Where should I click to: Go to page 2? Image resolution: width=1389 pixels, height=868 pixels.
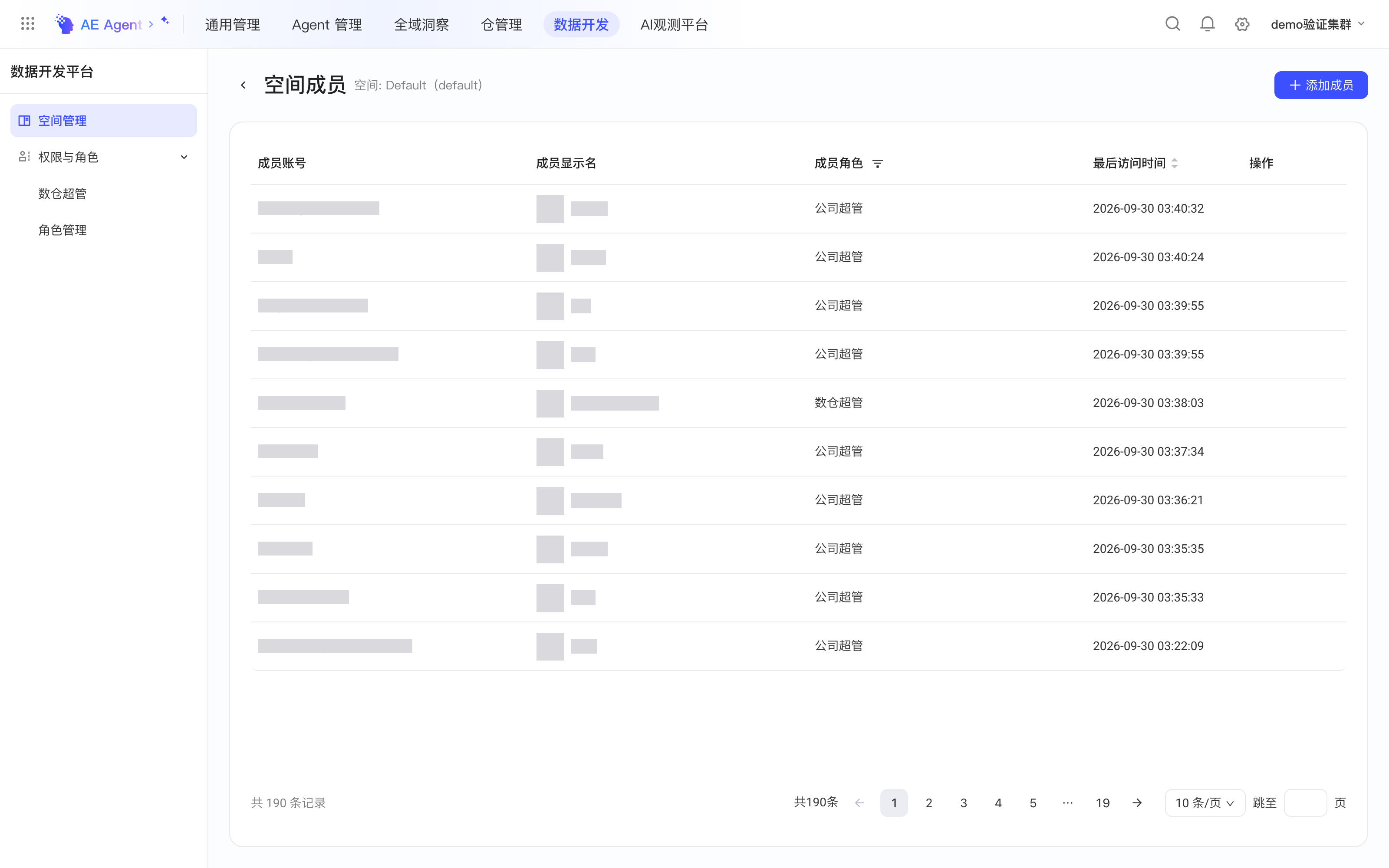pyautogui.click(x=929, y=802)
